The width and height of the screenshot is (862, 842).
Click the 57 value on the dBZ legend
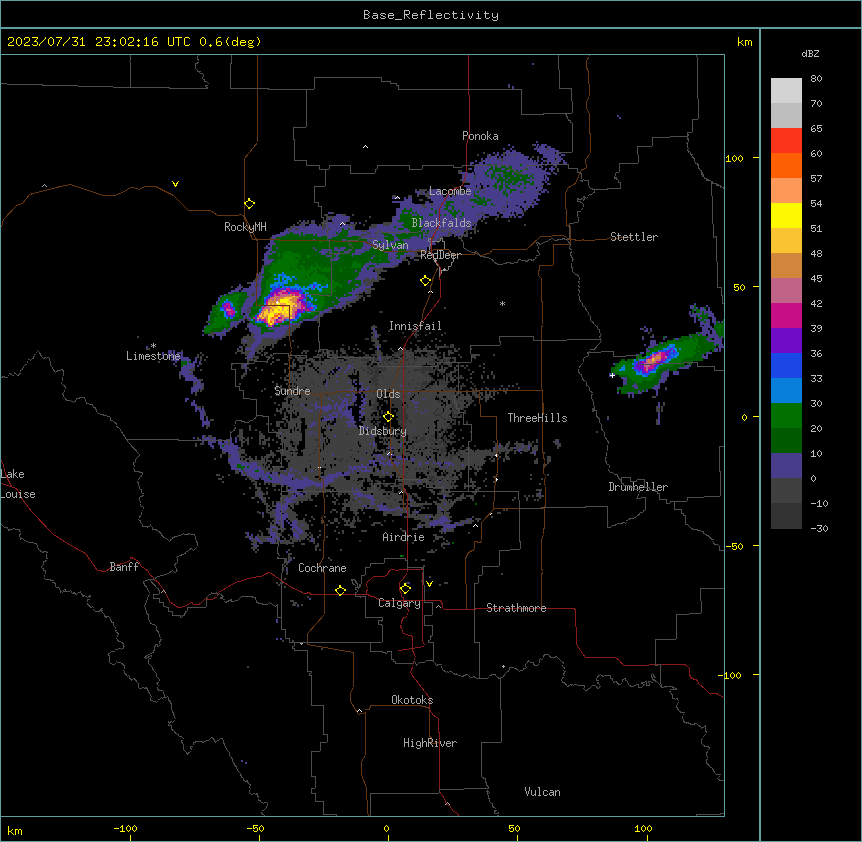[816, 178]
